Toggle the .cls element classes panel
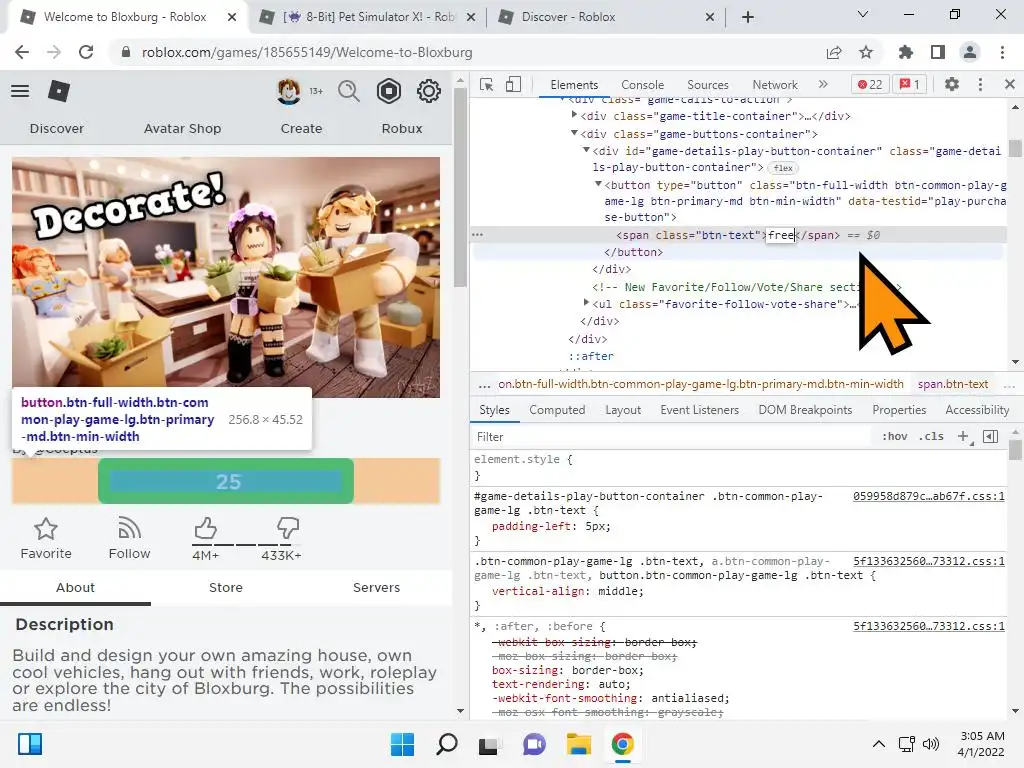The height and width of the screenshot is (768, 1024). 931,436
